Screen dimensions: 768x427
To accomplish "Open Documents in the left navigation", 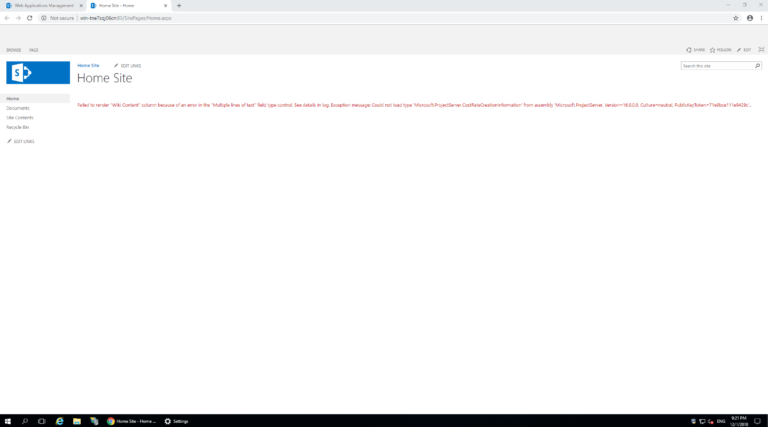I will [18, 108].
